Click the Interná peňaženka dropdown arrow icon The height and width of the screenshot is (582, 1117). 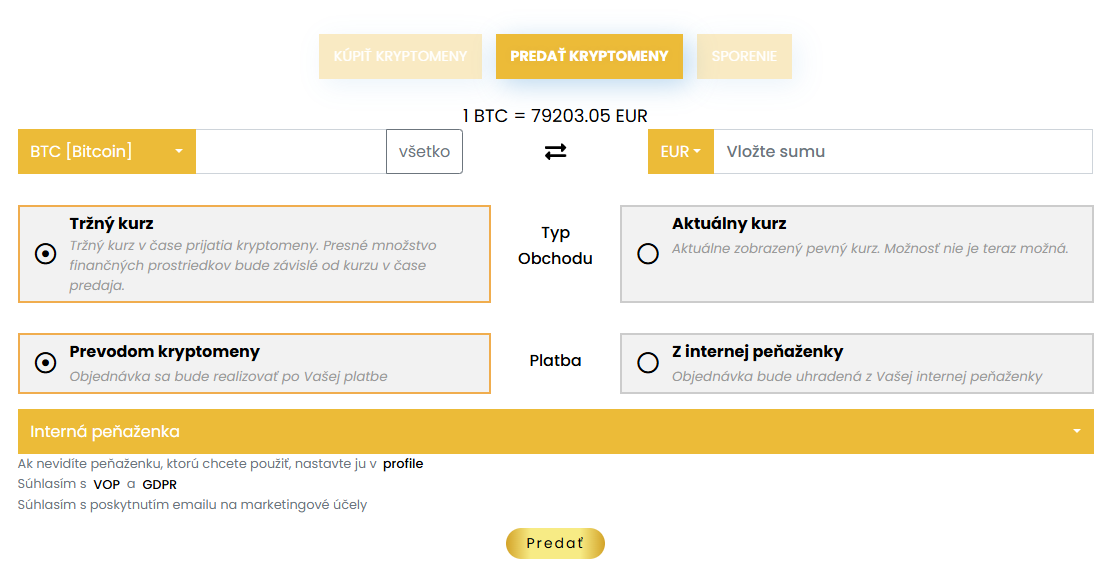coord(1077,432)
